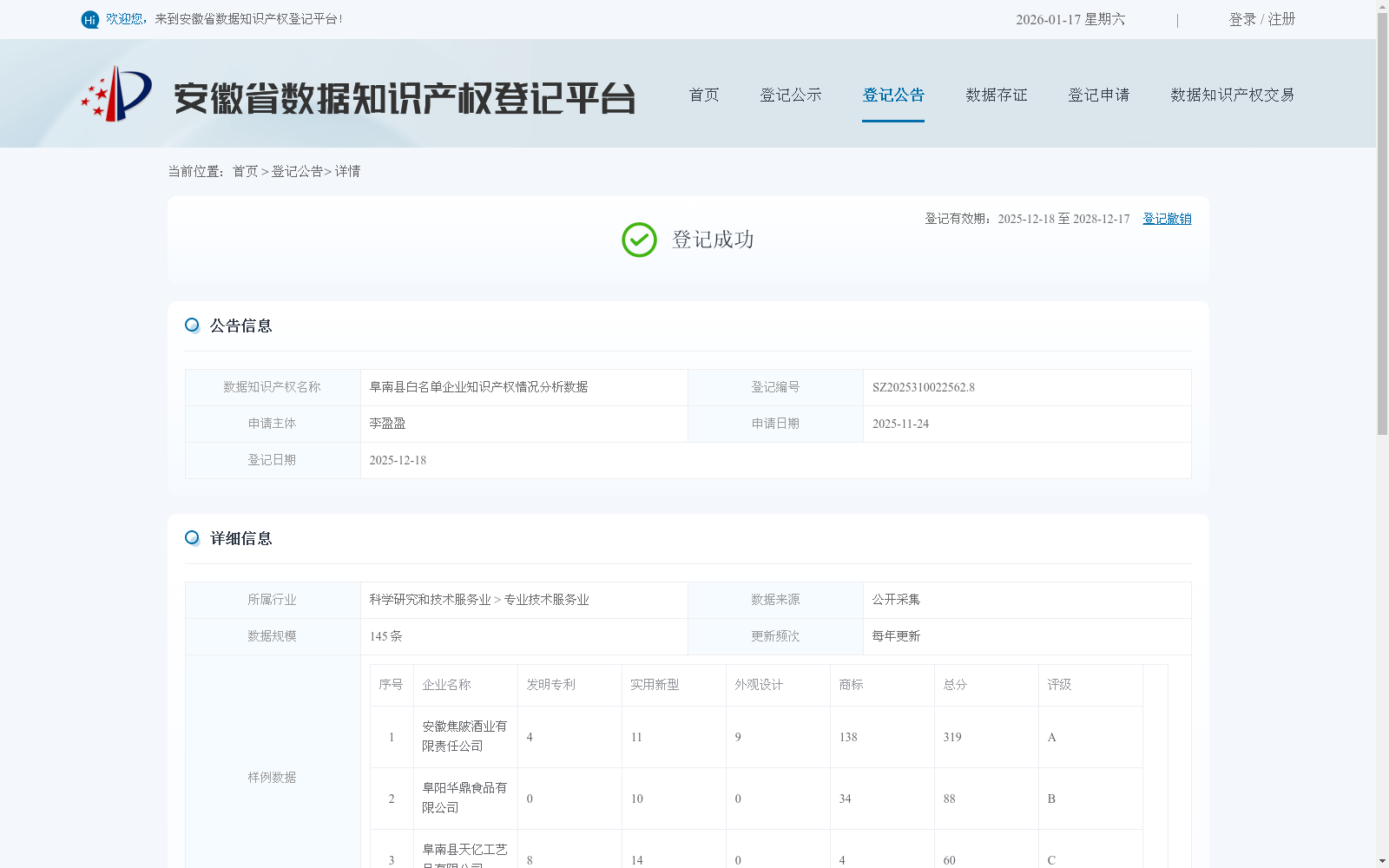The height and width of the screenshot is (868, 1389).
Task: Open the 数据存证 navigation menu
Action: point(997,95)
